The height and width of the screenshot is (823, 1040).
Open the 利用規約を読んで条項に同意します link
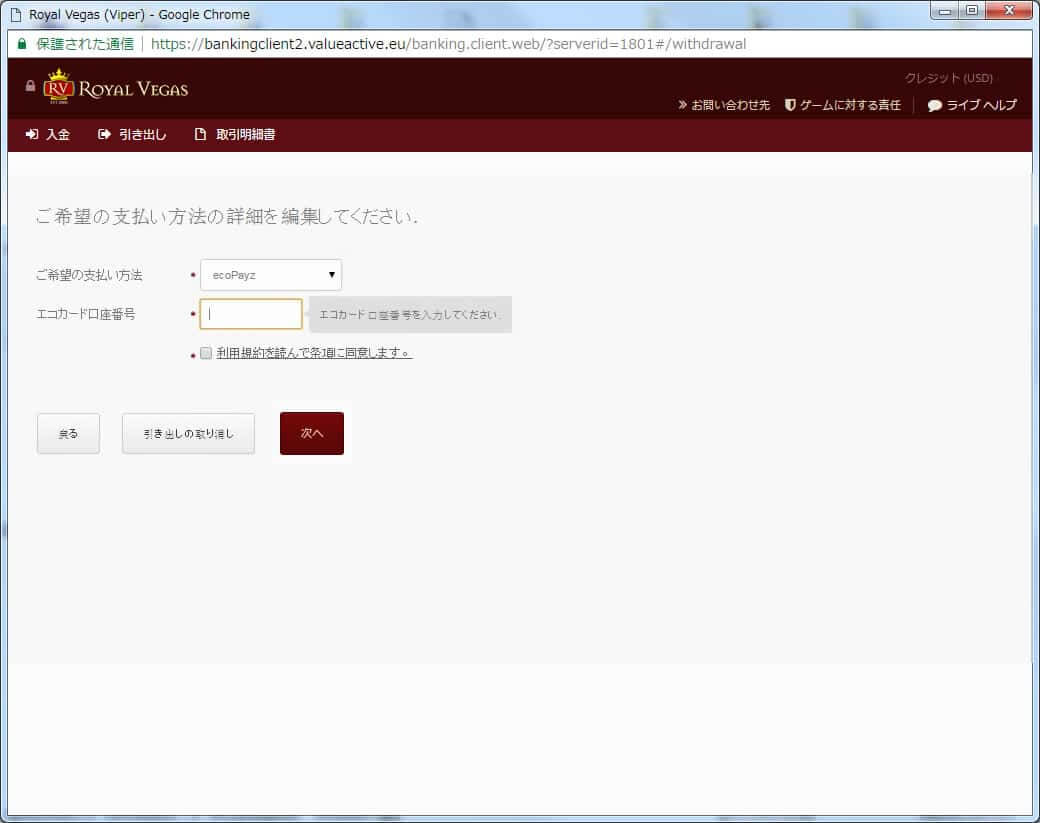click(x=314, y=353)
